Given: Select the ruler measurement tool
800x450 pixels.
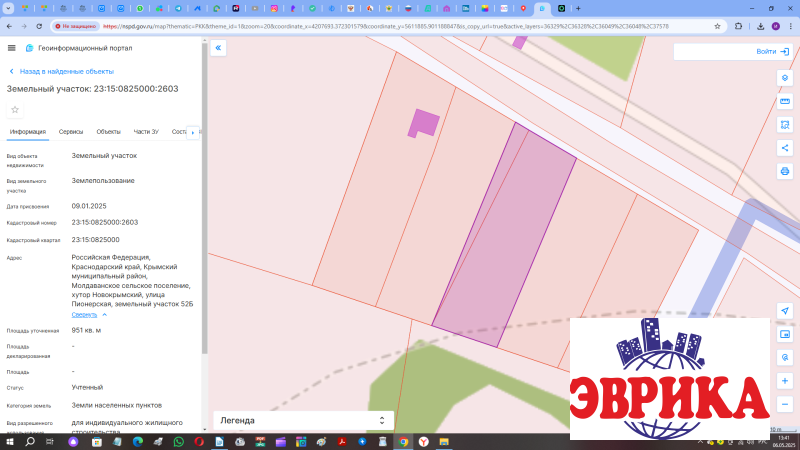Looking at the screenshot, I should (785, 102).
